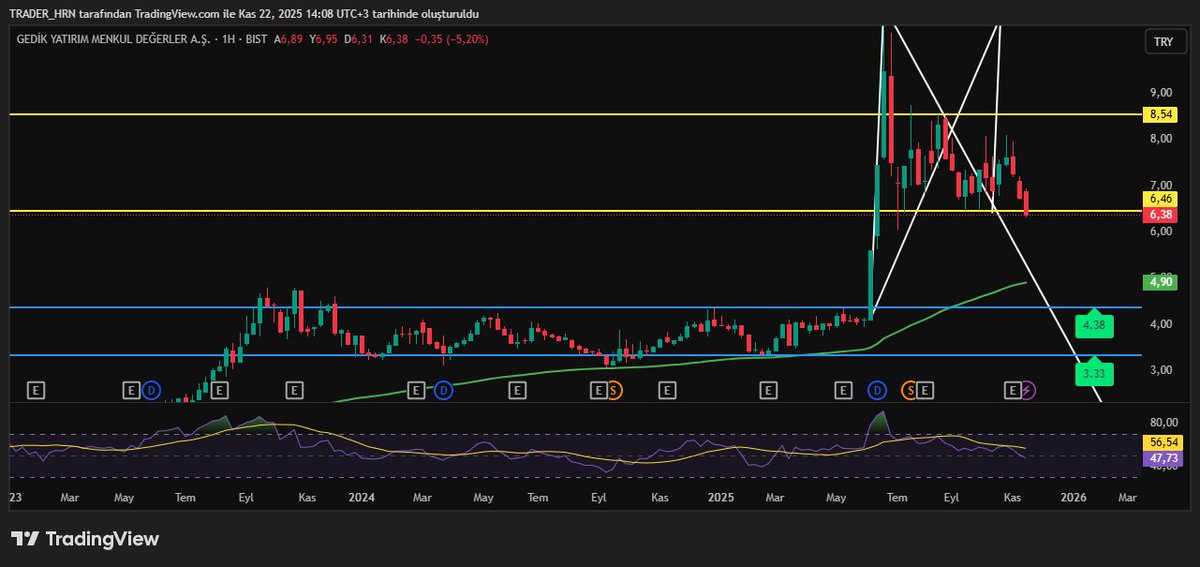Open the earnings E marker at Mar 2024

point(418,390)
